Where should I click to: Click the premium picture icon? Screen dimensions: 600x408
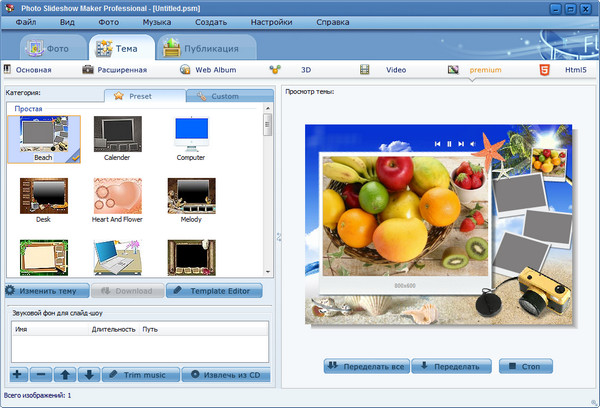(x=453, y=70)
